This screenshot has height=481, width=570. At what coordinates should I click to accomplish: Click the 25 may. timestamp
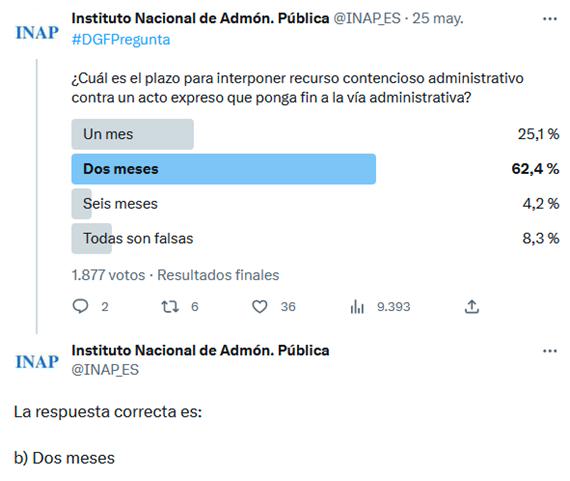(x=438, y=18)
